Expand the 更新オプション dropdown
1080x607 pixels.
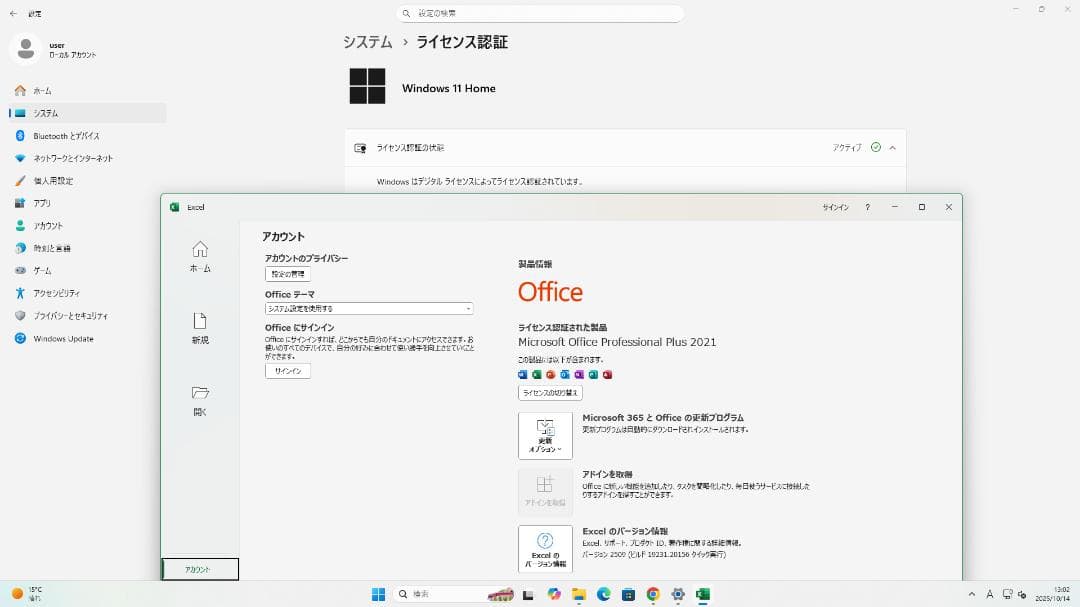pos(545,435)
